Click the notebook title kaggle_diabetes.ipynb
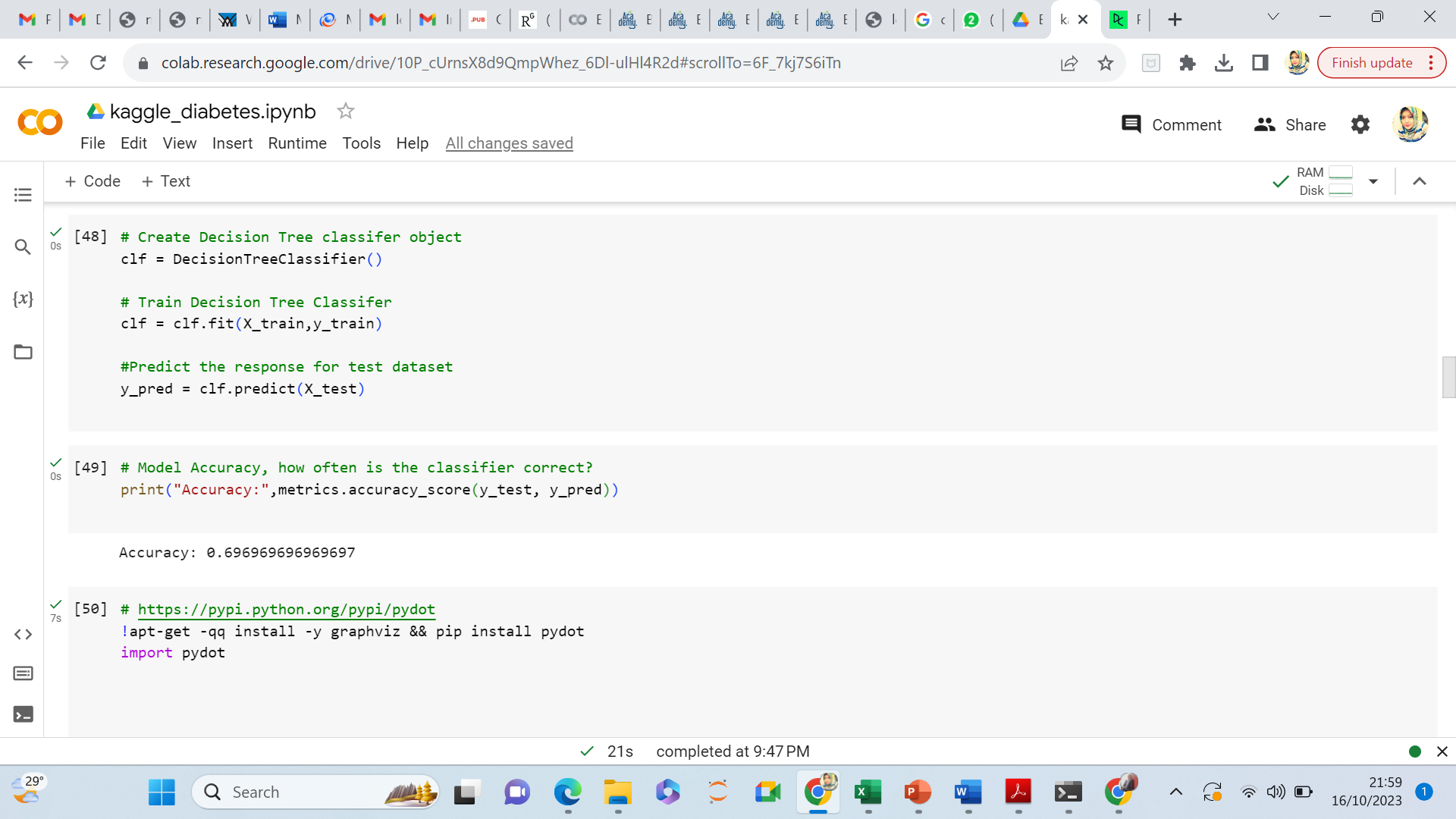This screenshot has height=819, width=1456. click(212, 111)
